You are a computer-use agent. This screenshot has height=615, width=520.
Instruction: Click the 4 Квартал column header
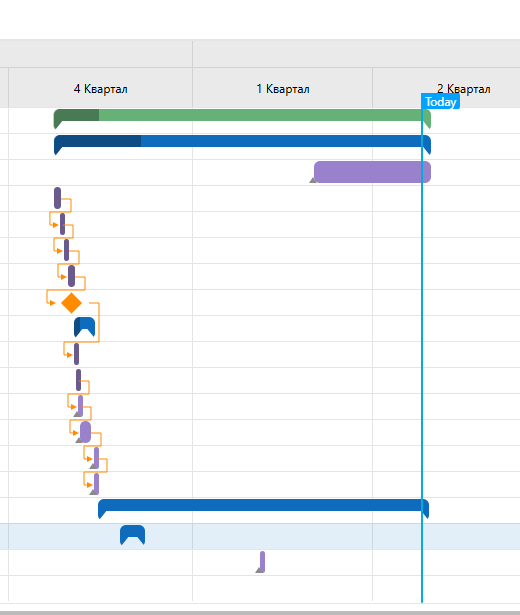click(x=100, y=89)
